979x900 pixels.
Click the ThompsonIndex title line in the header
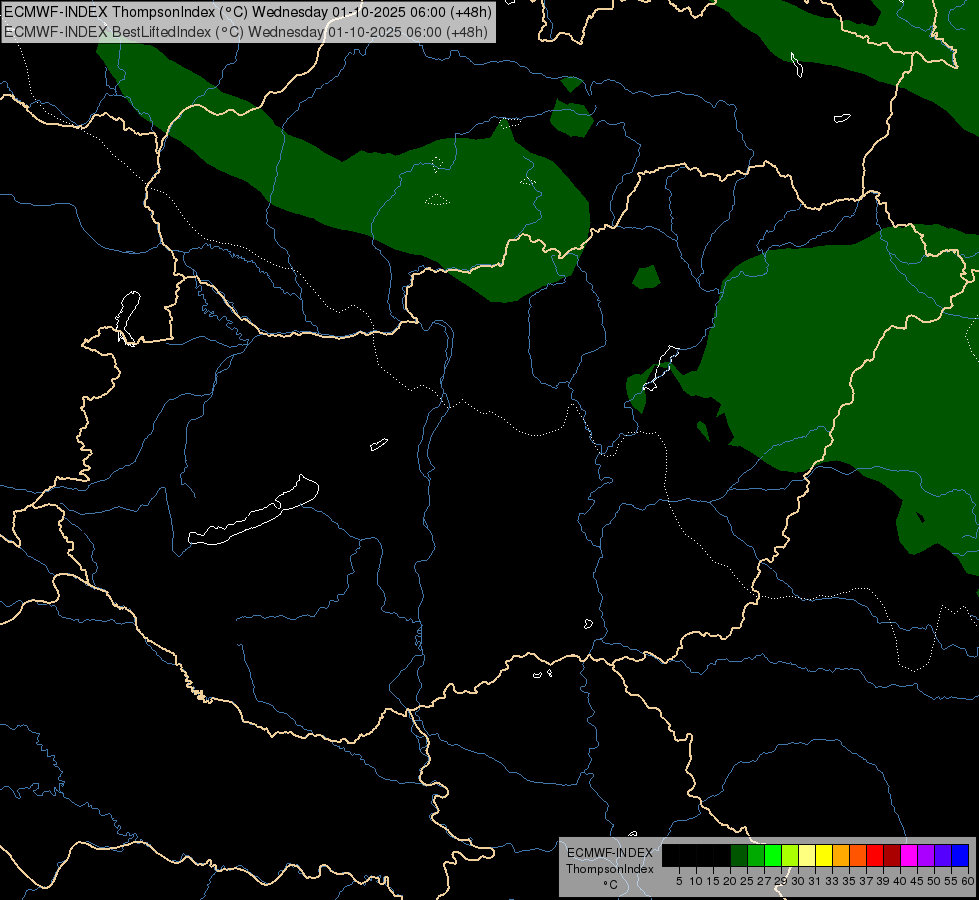[248, 11]
